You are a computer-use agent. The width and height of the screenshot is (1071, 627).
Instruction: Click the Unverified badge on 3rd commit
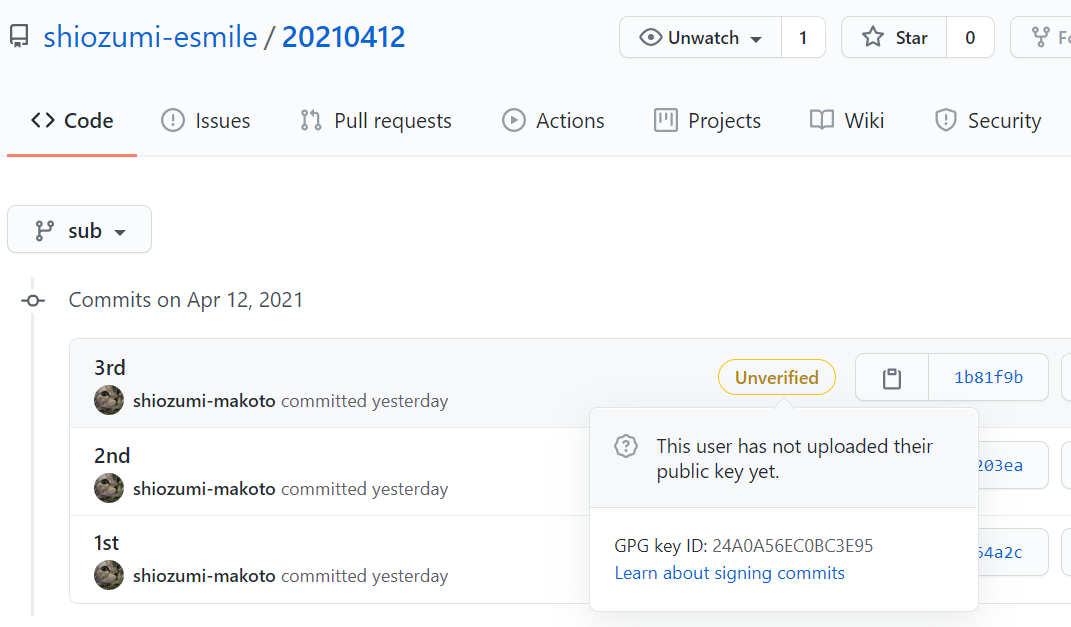click(777, 377)
